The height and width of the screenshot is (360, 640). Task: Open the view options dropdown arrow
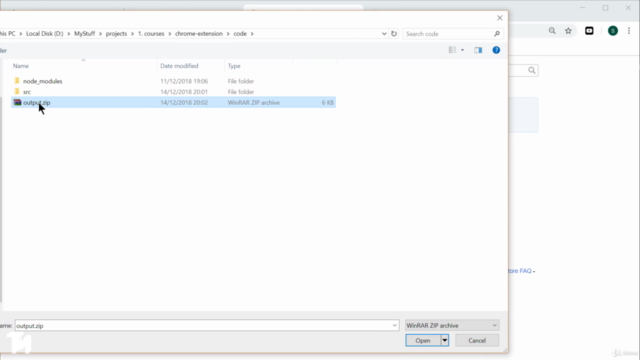point(462,50)
